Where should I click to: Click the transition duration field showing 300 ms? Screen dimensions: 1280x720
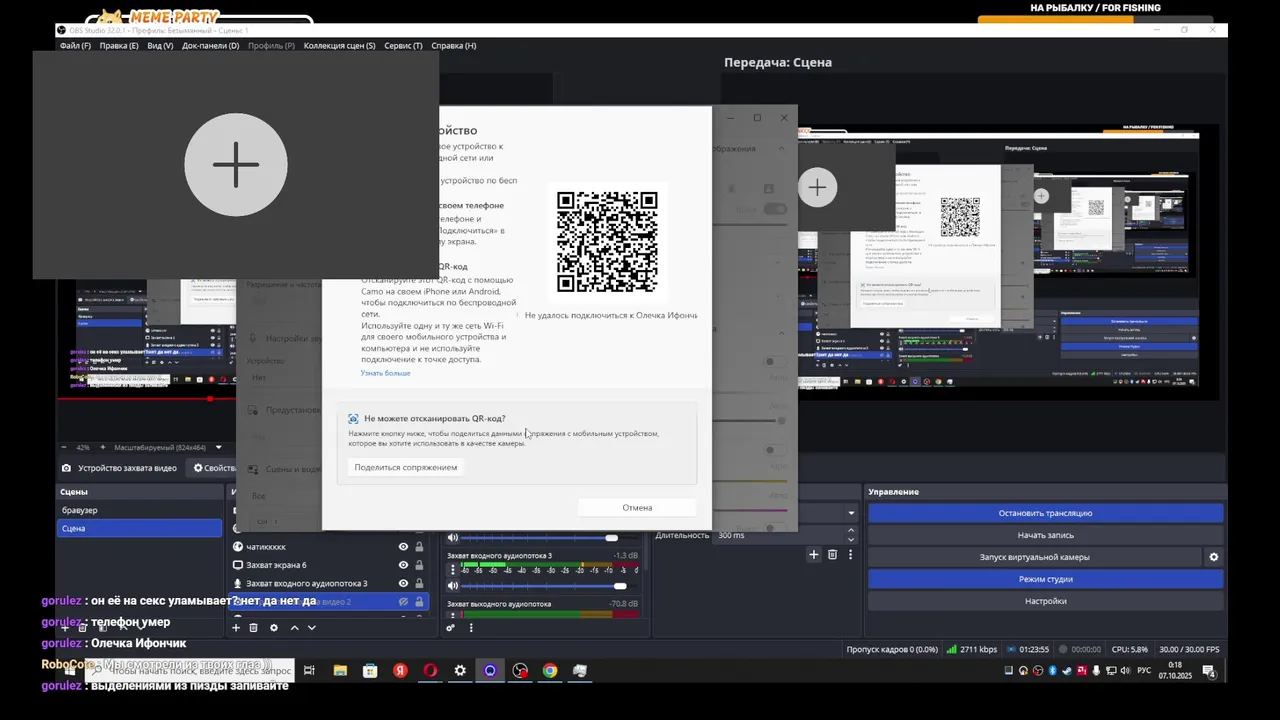click(x=780, y=535)
